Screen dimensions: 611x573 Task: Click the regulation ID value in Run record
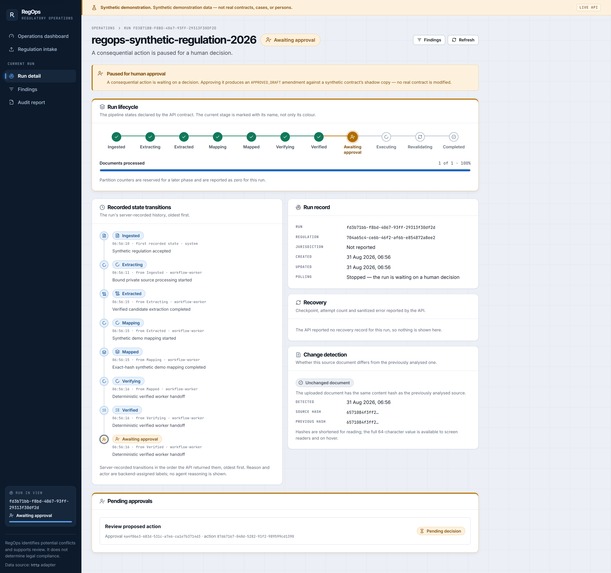(x=390, y=237)
